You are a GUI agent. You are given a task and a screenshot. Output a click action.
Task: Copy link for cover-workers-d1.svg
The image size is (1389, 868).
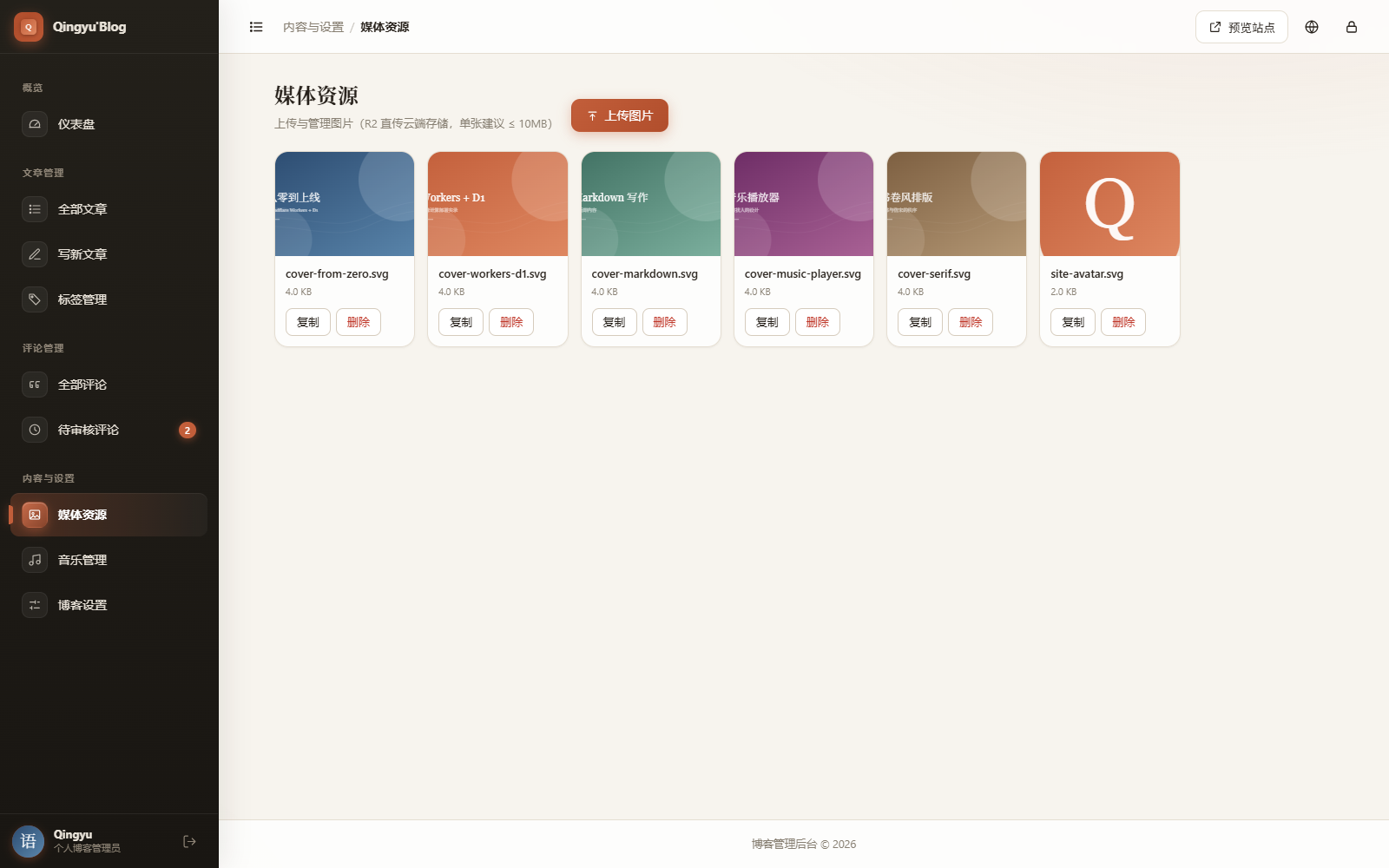pos(461,322)
